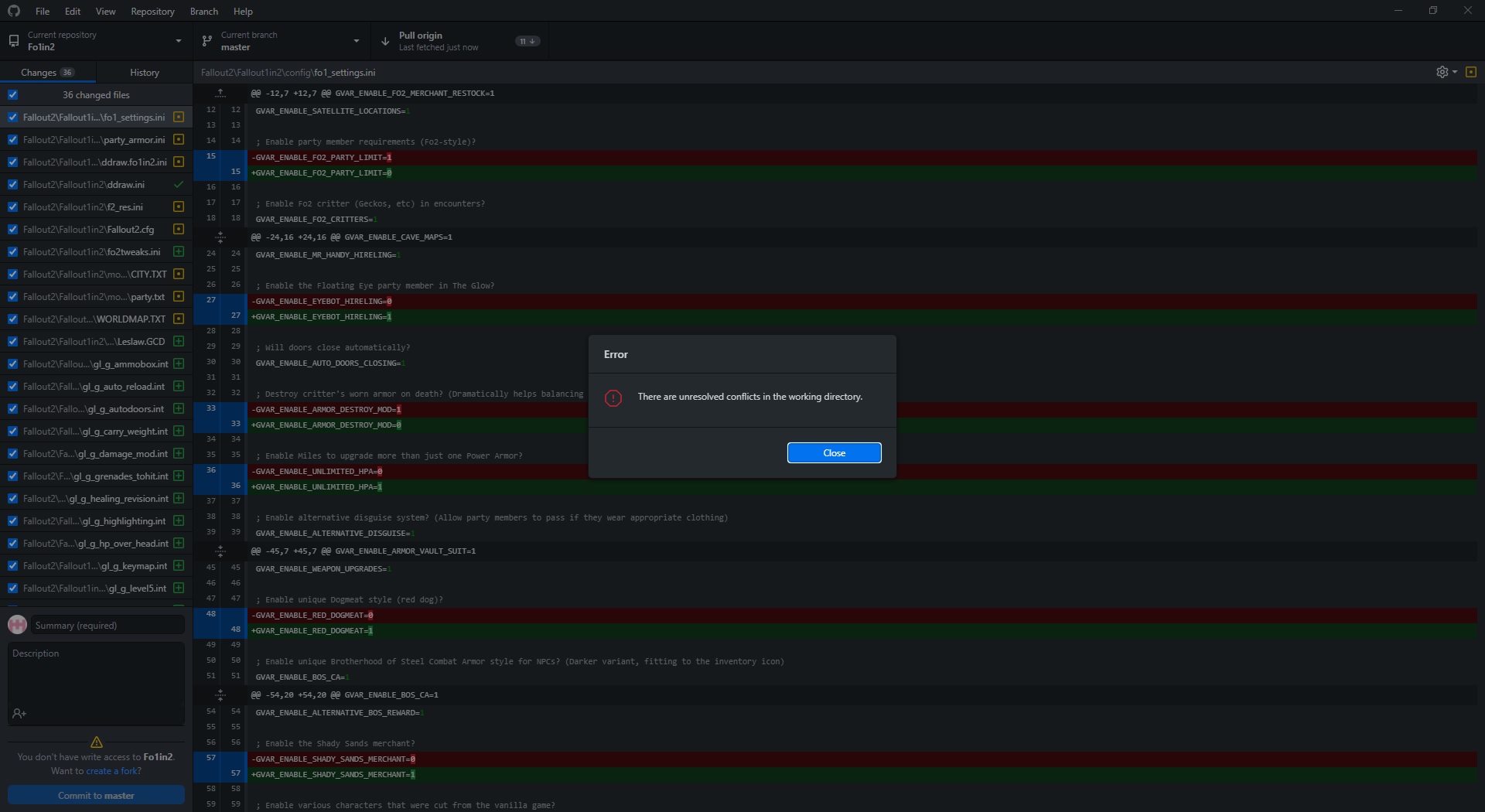
Task: Expand the Current branch master dropdown
Action: click(x=282, y=41)
